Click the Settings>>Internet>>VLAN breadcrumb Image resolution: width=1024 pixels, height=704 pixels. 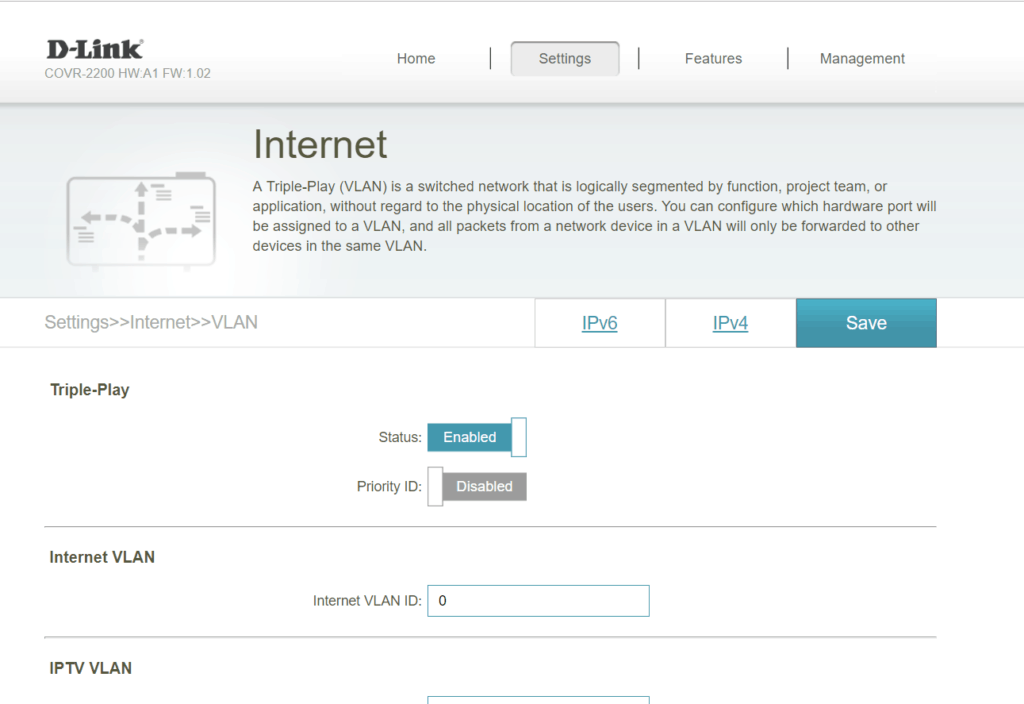(151, 322)
